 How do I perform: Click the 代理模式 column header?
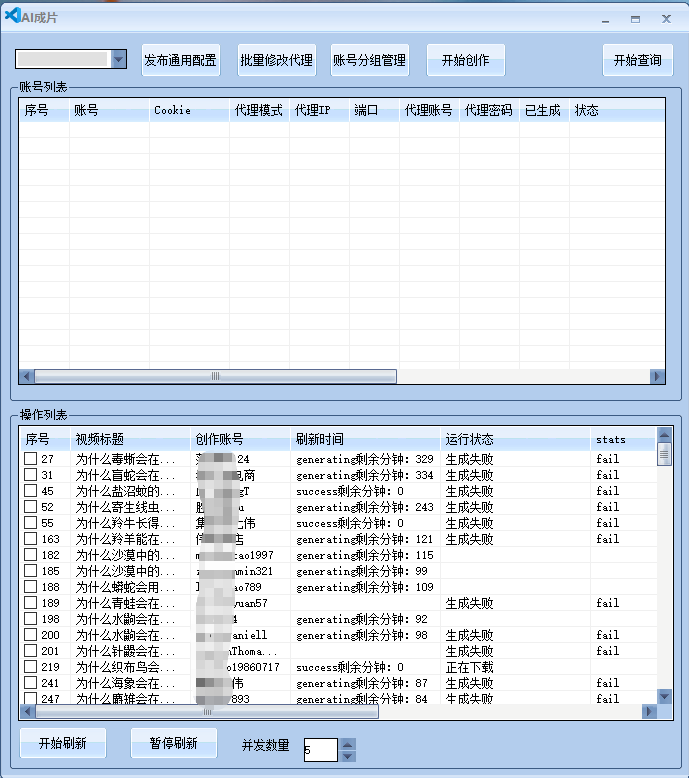[259, 110]
